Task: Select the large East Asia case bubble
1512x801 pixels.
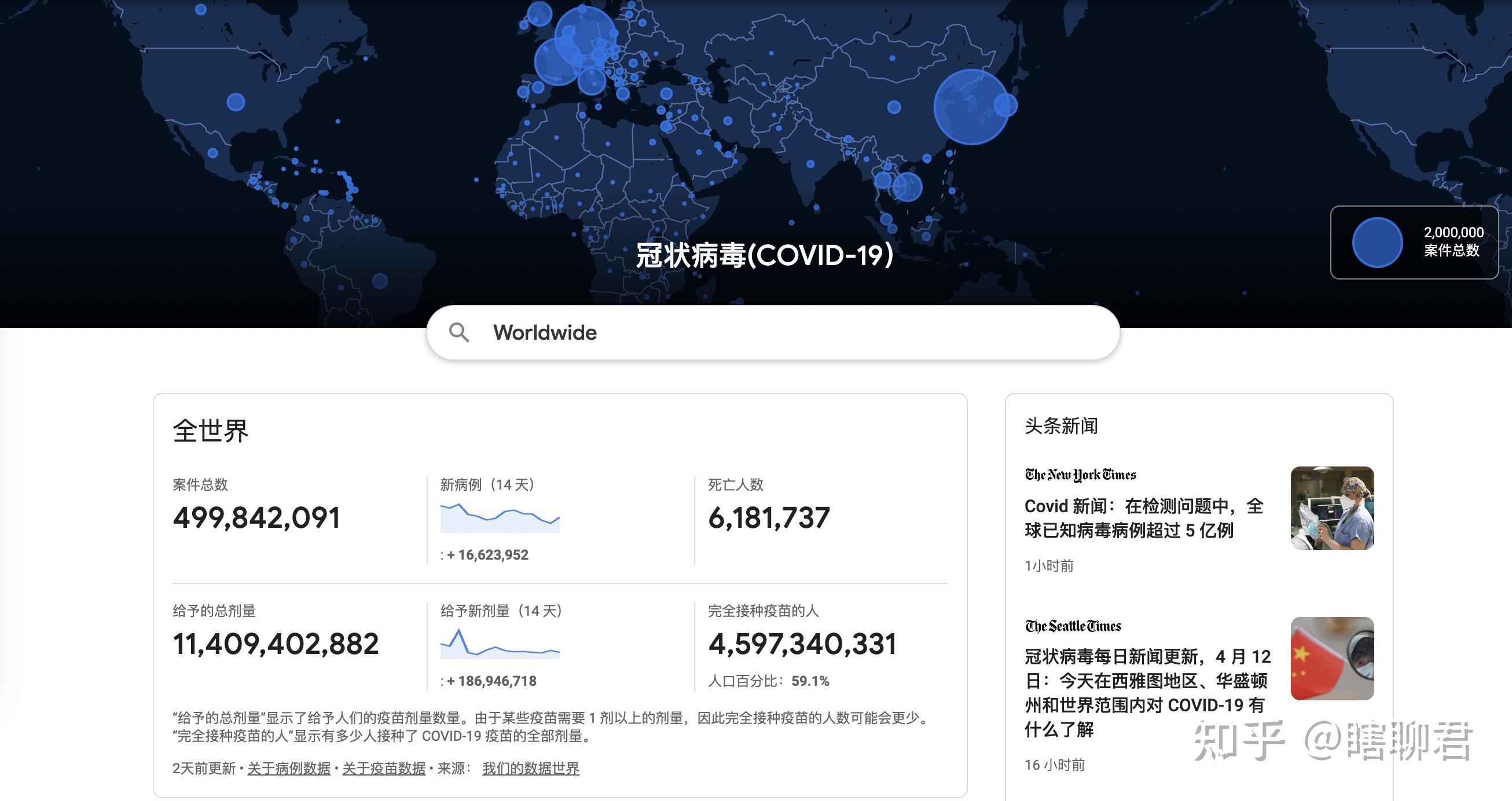Action: coord(971,107)
